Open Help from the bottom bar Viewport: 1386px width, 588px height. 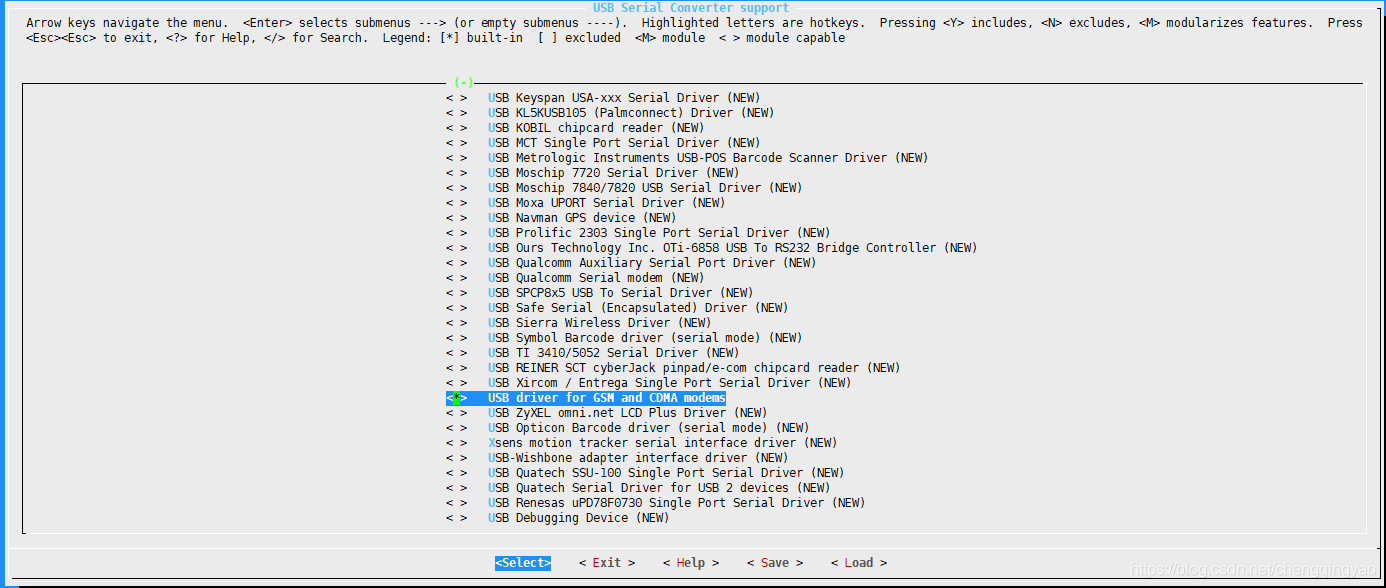[691, 563]
